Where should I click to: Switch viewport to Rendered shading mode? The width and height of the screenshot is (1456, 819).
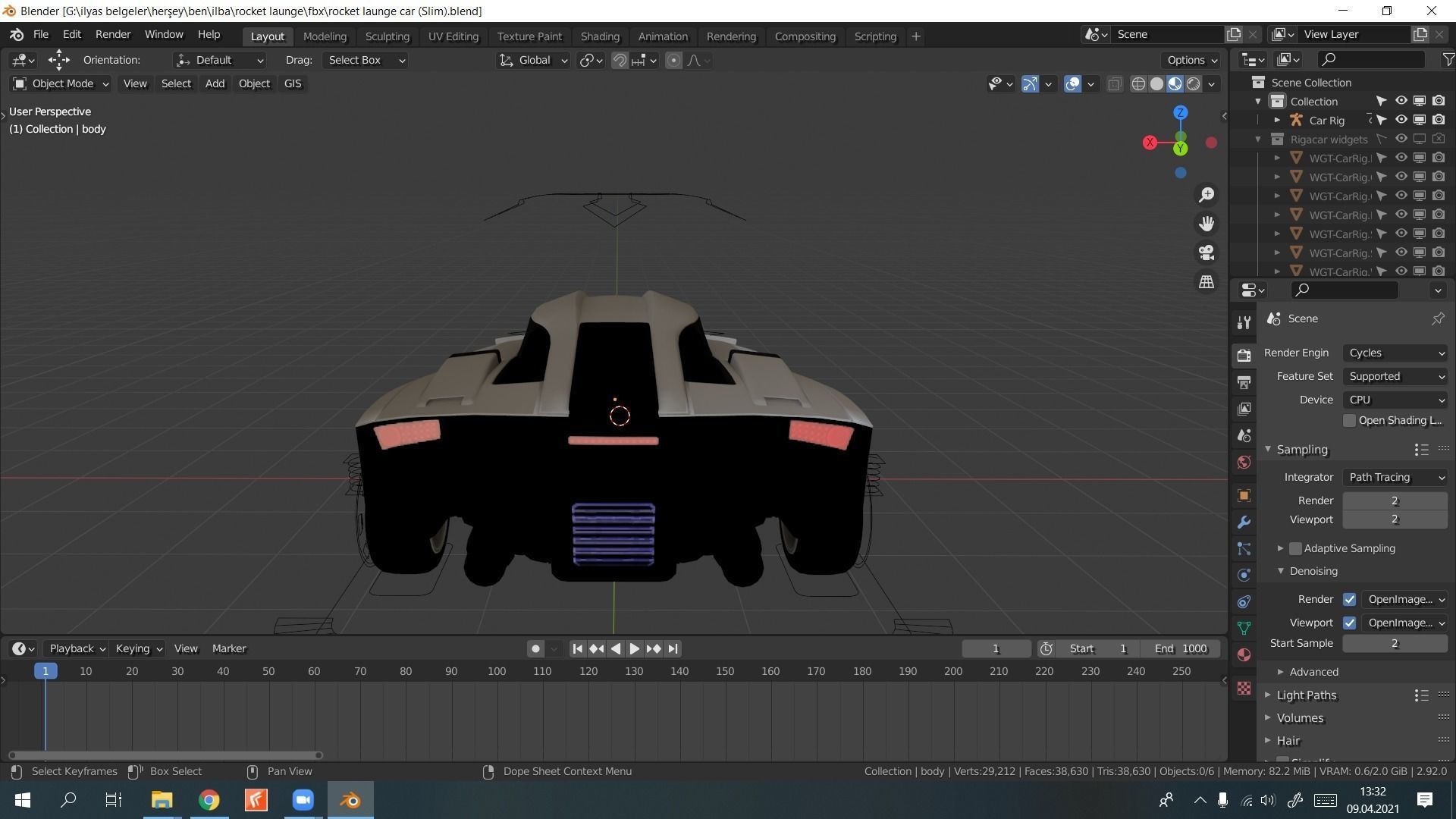point(1193,83)
